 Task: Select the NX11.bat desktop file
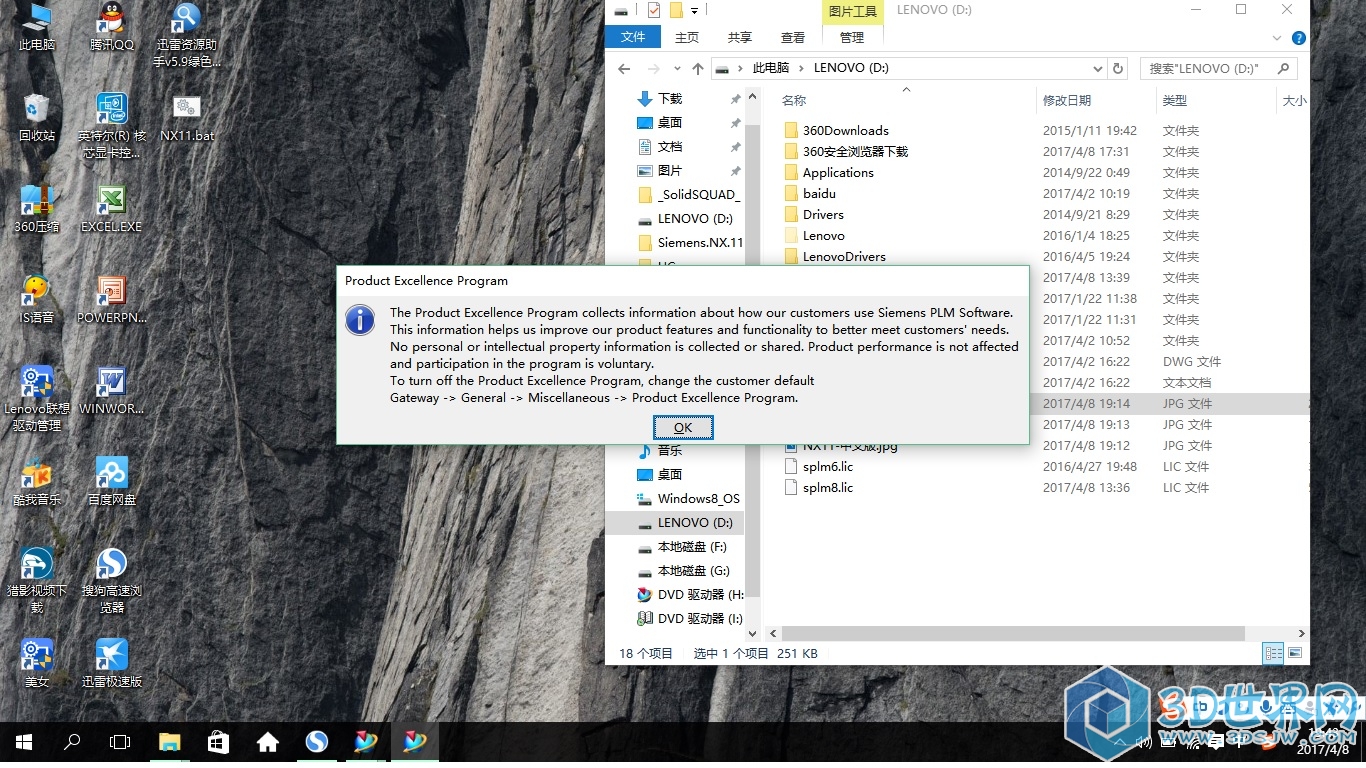point(187,118)
